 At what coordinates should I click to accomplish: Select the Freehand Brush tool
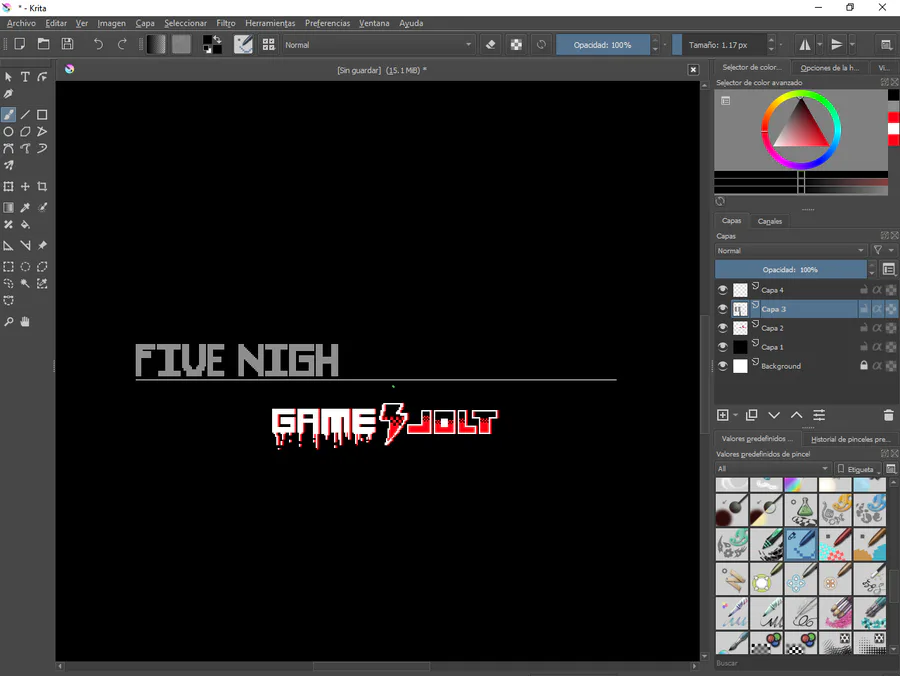(x=9, y=115)
